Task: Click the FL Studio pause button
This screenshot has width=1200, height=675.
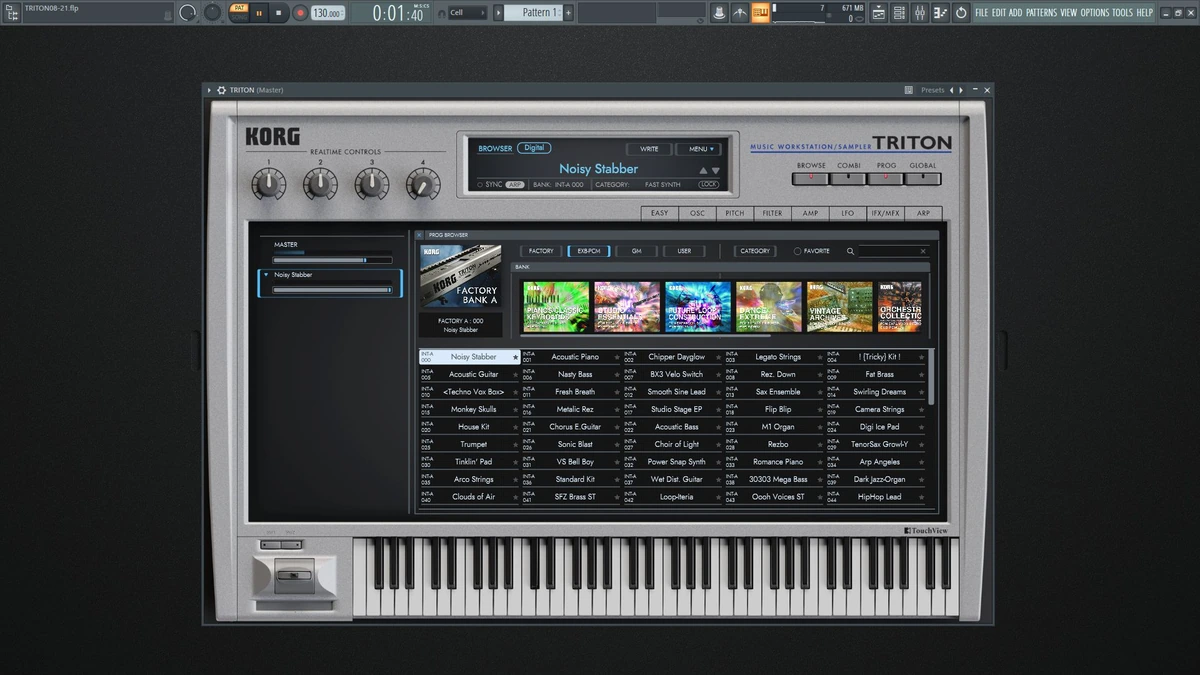Action: (259, 13)
